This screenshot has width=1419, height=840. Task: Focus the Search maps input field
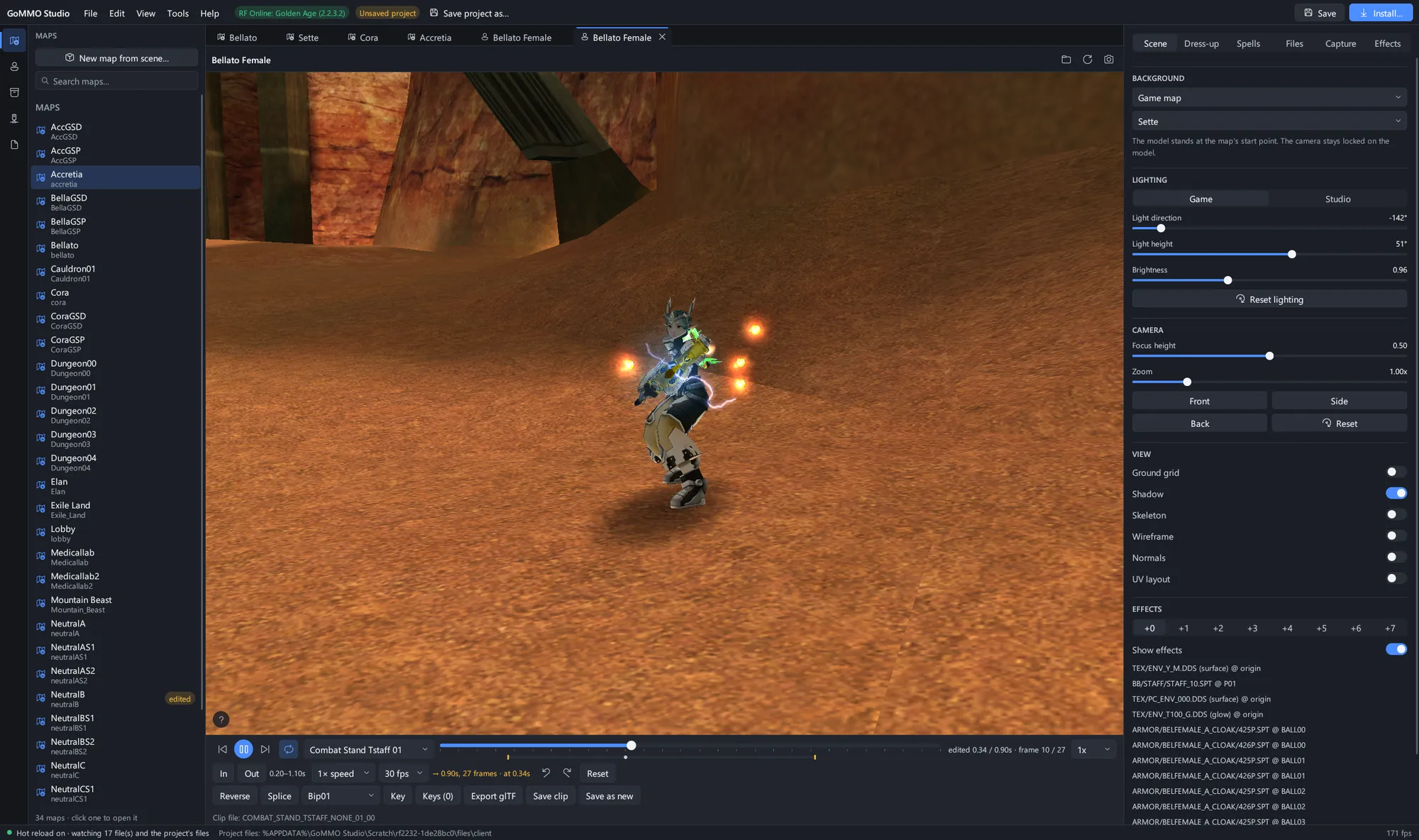[x=116, y=81]
